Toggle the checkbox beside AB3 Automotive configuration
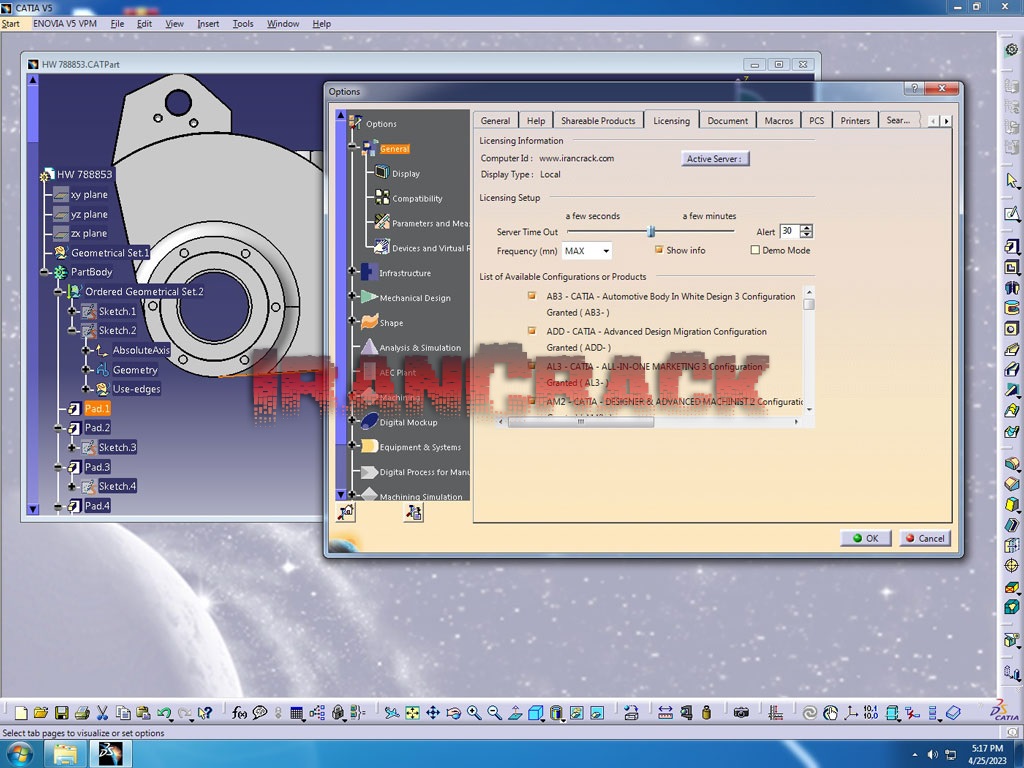Screen dimensions: 1024x768 [532, 296]
